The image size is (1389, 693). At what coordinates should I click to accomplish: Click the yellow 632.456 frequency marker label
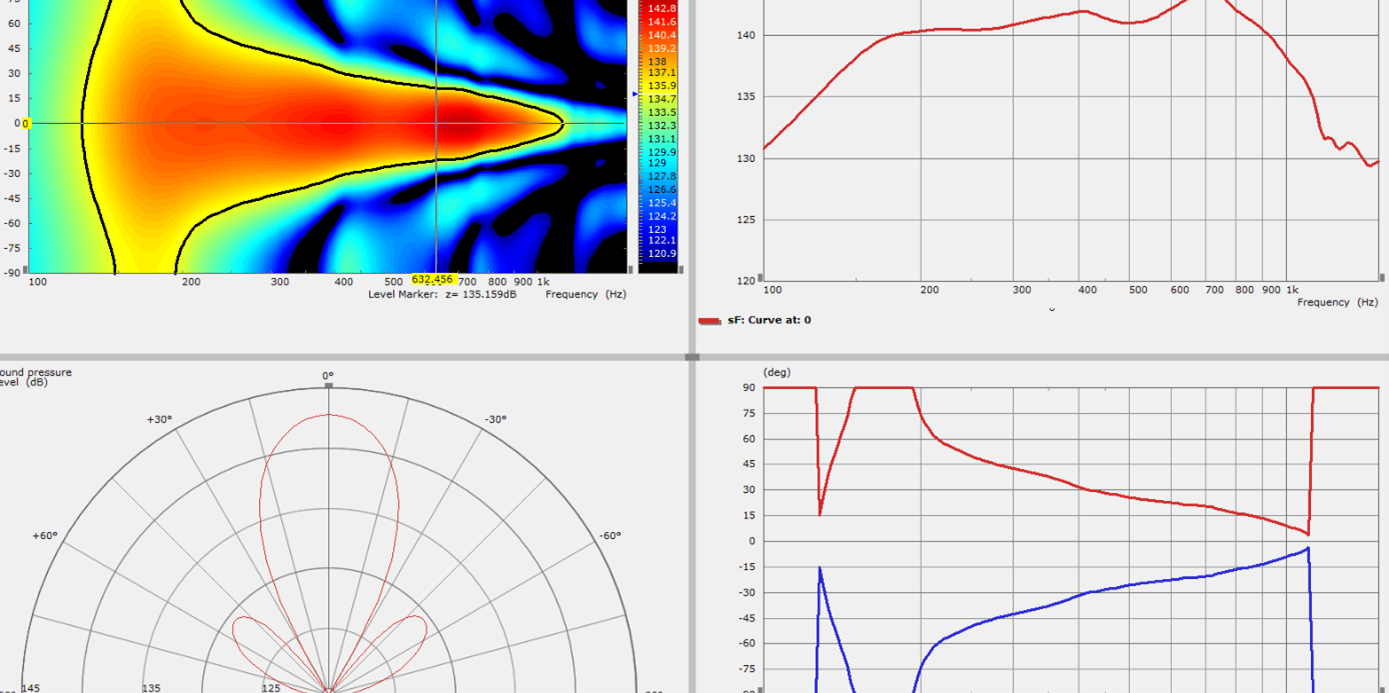click(432, 280)
